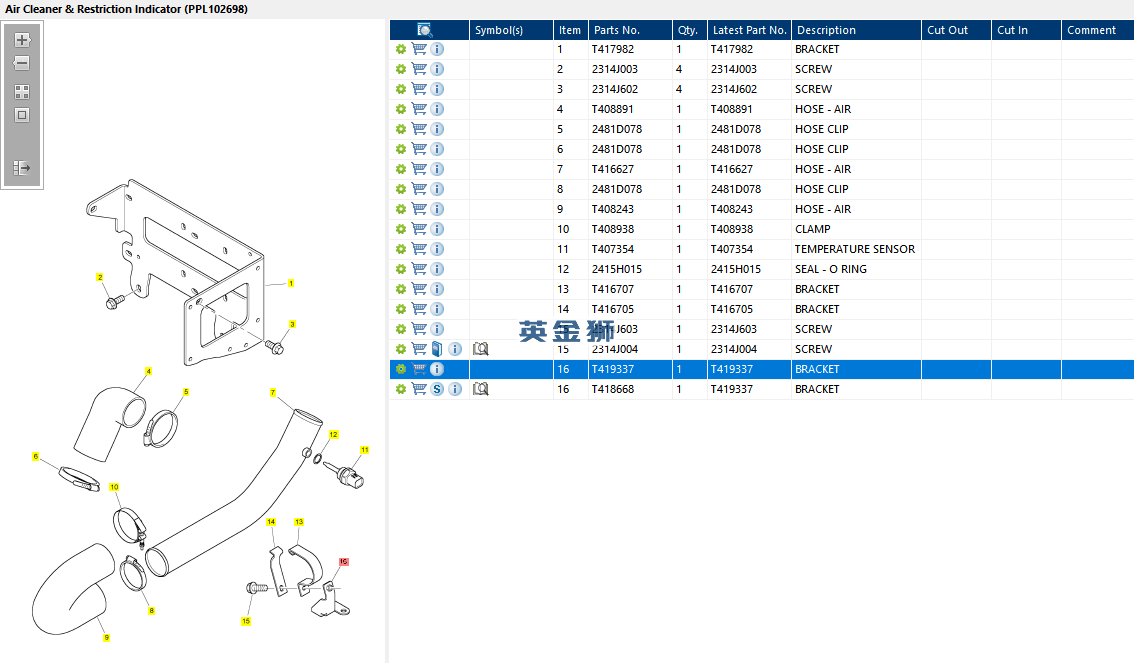Open info for T417982 BRACKET
The height and width of the screenshot is (663, 1134).
(x=437, y=48)
